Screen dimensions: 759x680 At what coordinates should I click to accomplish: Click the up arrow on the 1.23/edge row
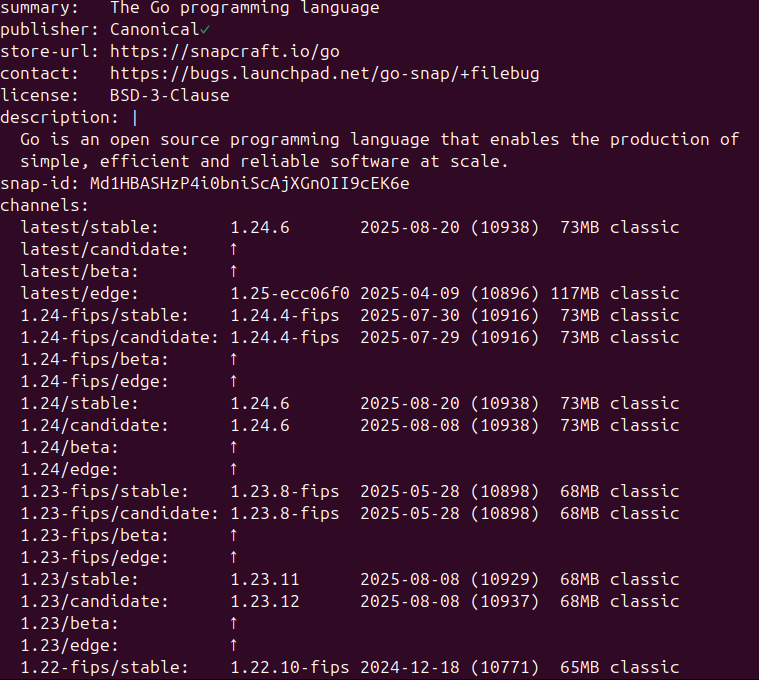click(234, 645)
